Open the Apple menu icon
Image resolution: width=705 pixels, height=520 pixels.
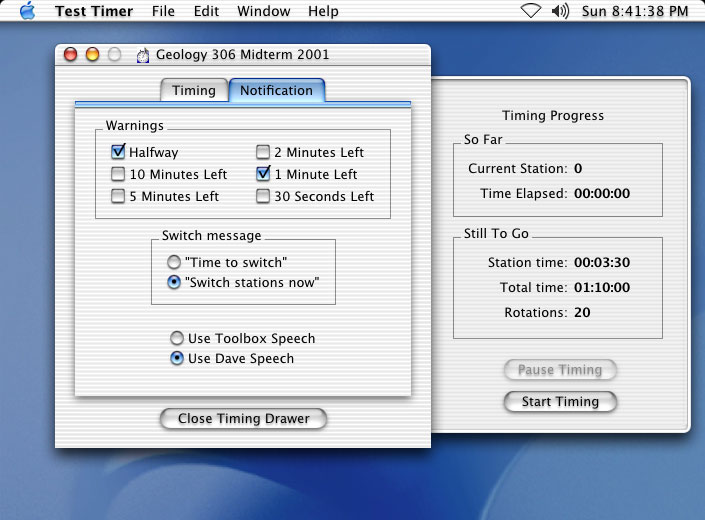[27, 11]
